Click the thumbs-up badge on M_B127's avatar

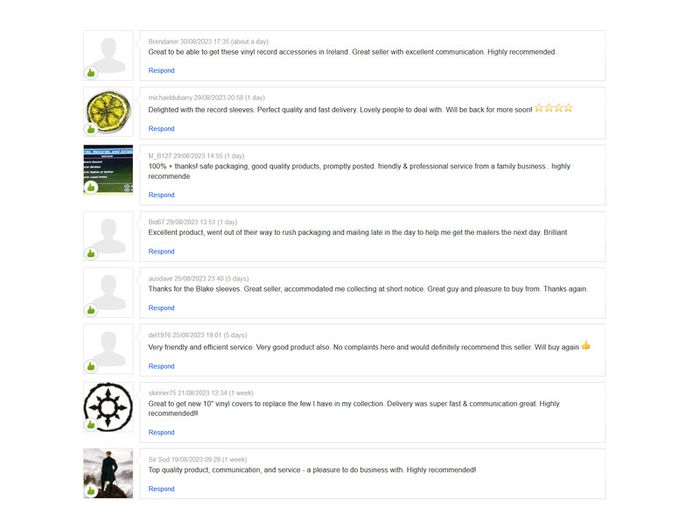pos(91,187)
